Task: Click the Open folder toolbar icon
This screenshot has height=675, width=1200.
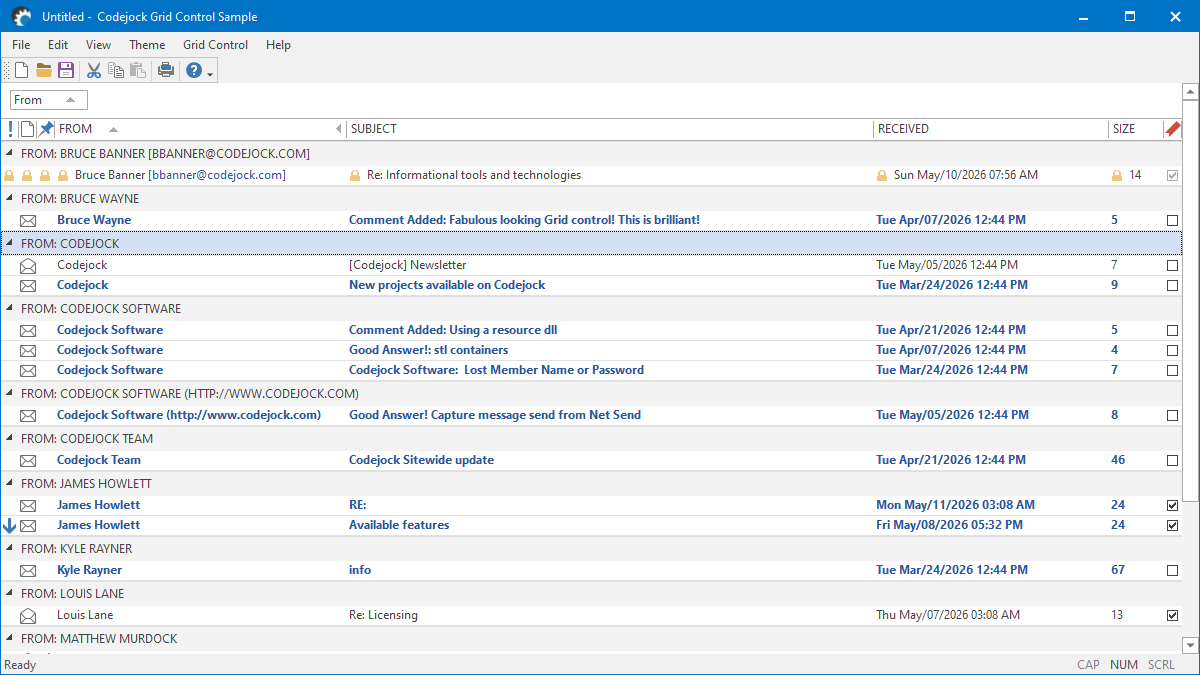Action: 44,70
